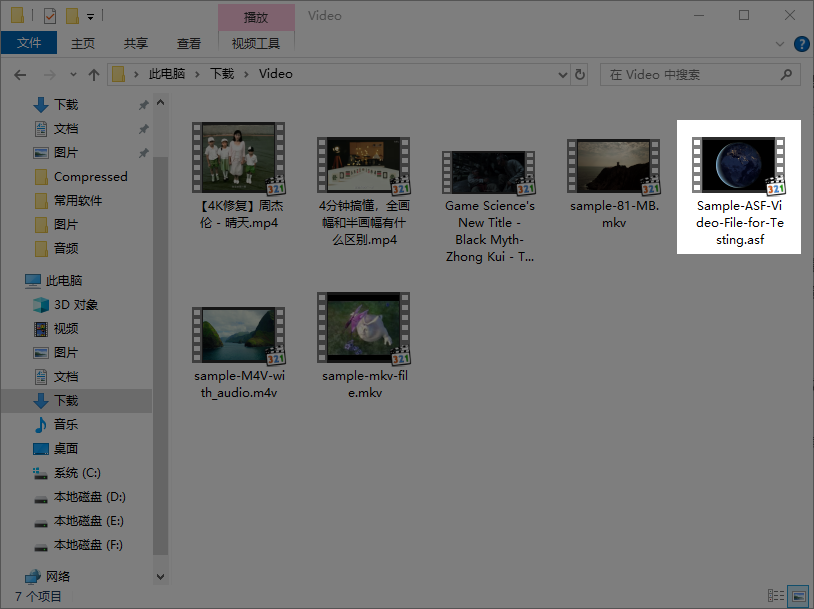
Task: Click the Help question mark icon
Action: point(801,44)
